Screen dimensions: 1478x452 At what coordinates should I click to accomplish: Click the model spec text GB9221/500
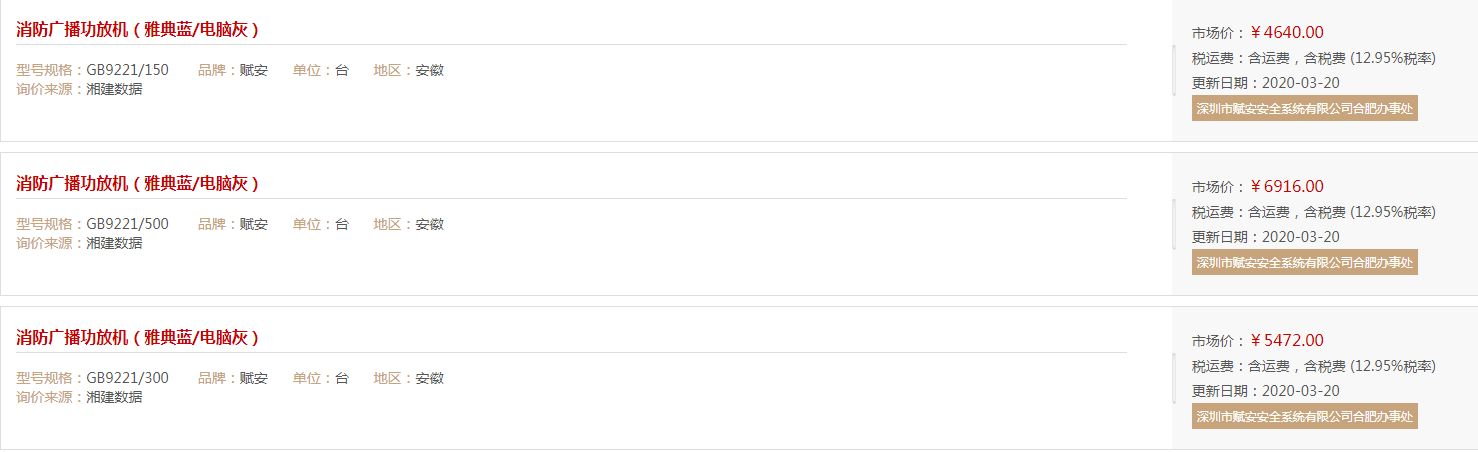coord(127,224)
